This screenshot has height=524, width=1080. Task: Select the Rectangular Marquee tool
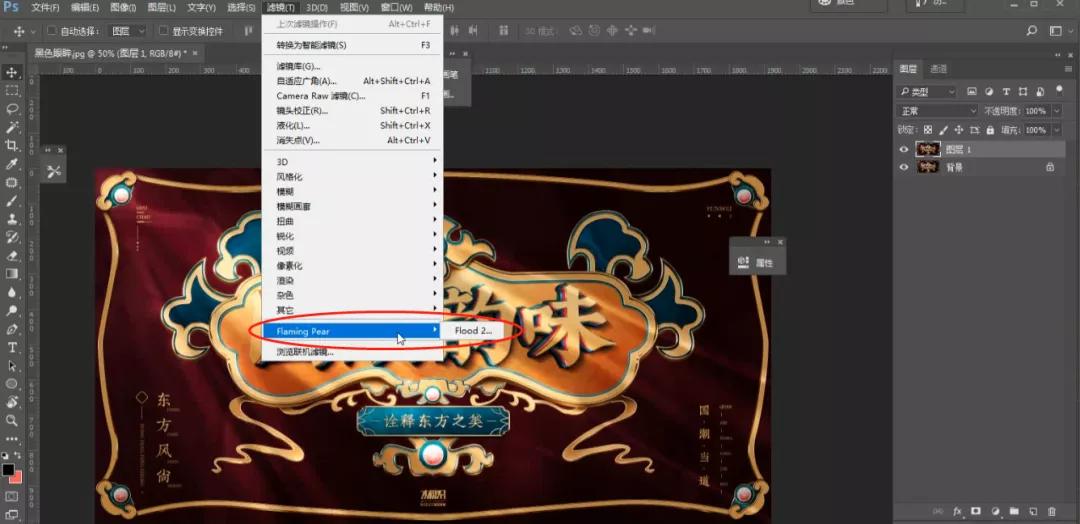[x=12, y=91]
